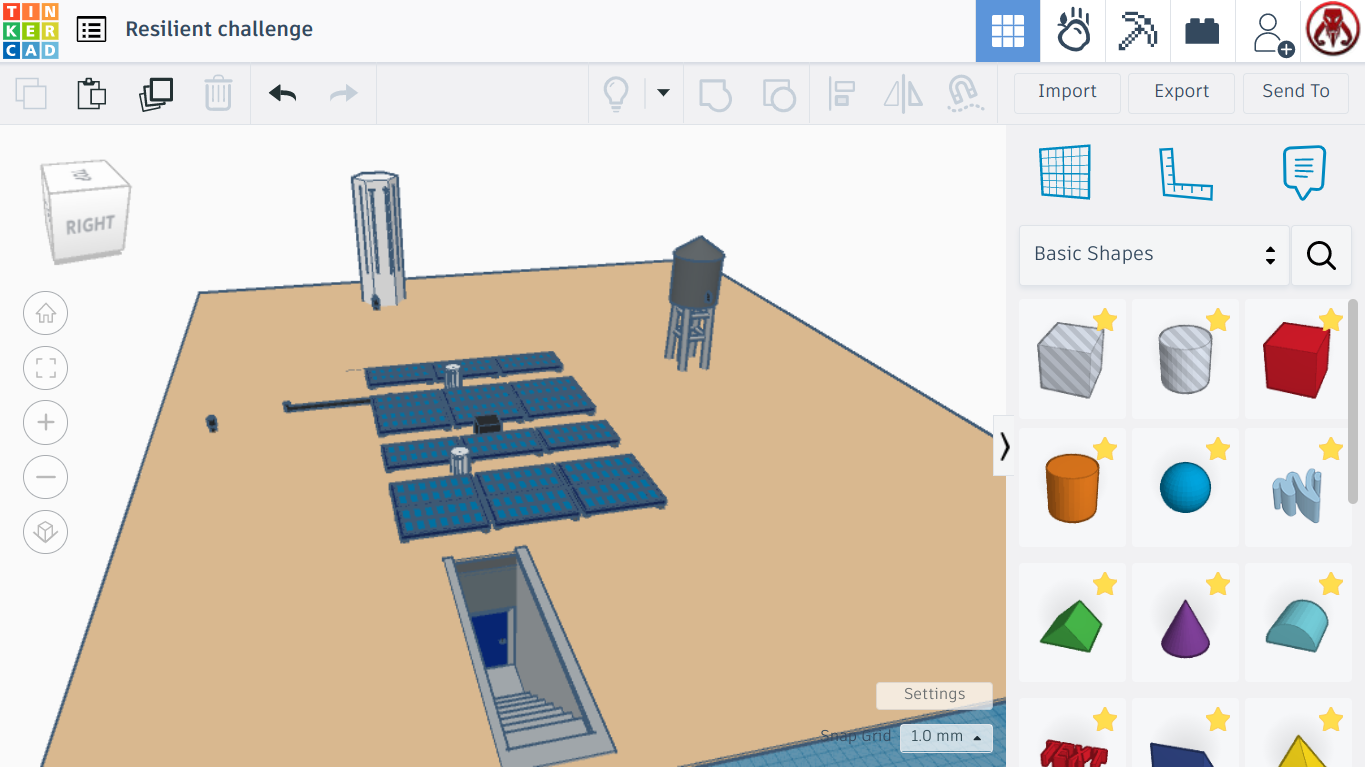The width and height of the screenshot is (1365, 767).
Task: Click the Group shapes icon
Action: 715,94
